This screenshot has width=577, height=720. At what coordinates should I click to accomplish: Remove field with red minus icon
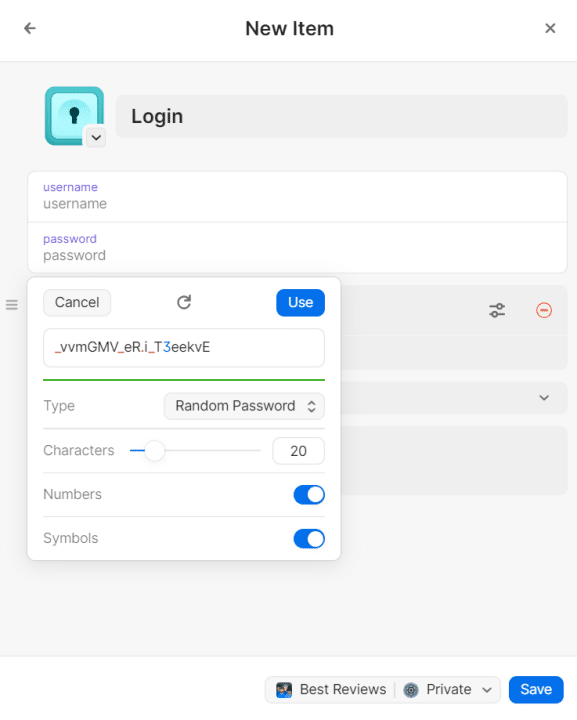pyautogui.click(x=544, y=310)
